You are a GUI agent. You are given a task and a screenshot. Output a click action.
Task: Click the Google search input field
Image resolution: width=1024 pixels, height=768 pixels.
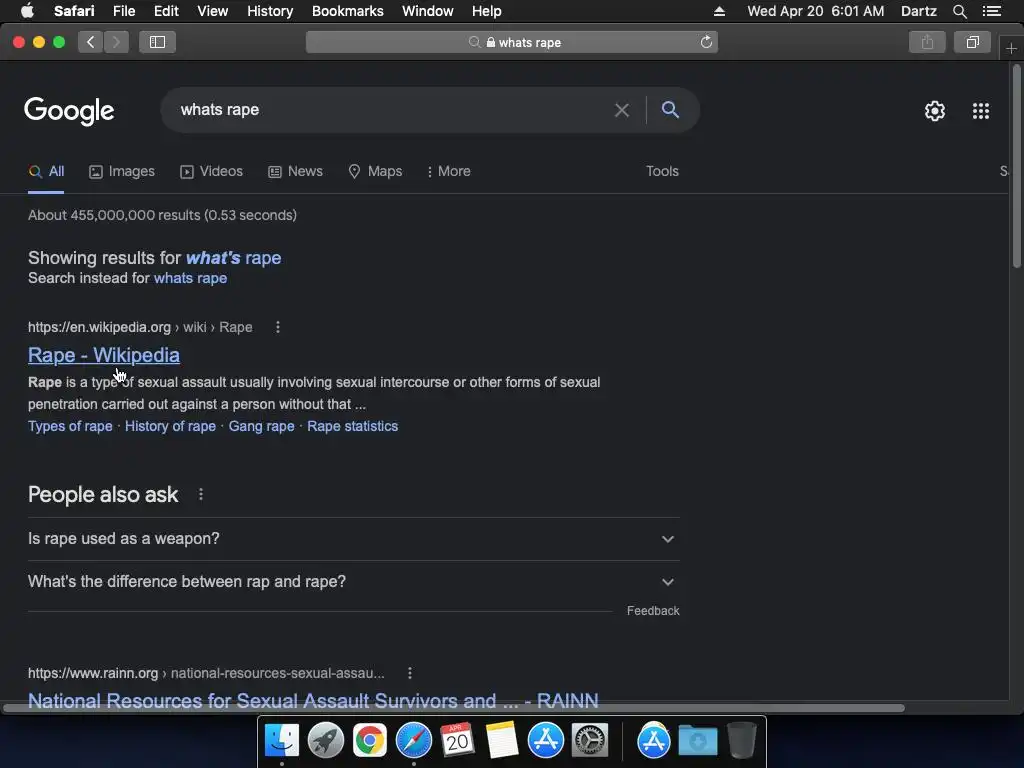pos(392,110)
